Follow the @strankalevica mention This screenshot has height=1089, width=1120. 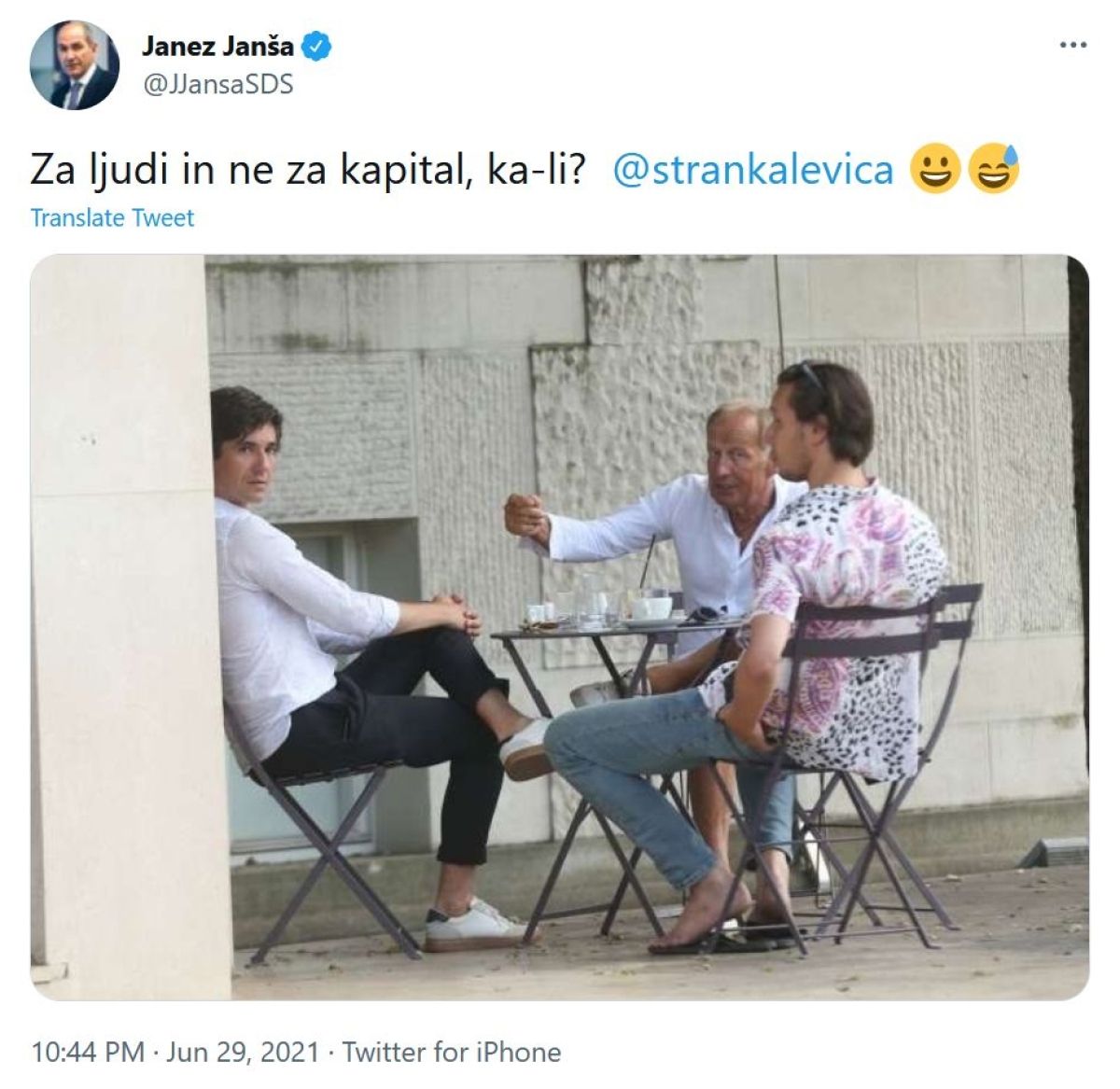point(753,170)
